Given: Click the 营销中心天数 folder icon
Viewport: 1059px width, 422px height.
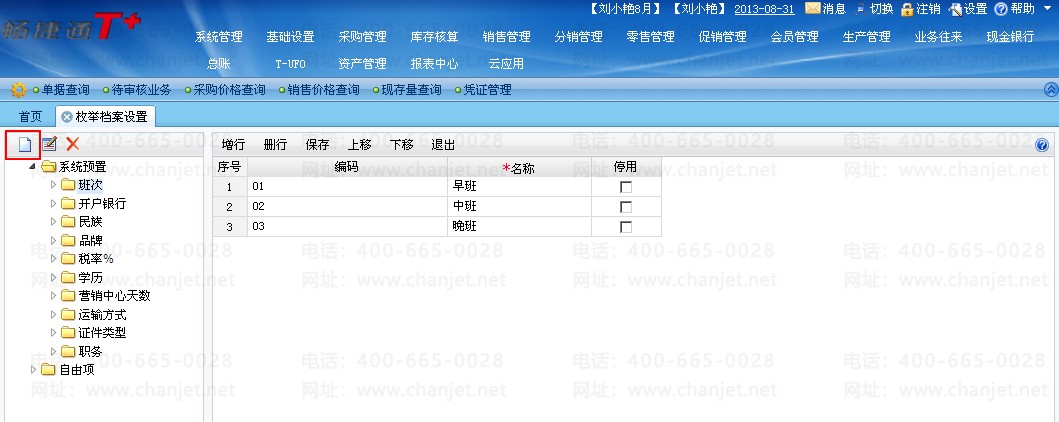Looking at the screenshot, I should click(x=68, y=296).
